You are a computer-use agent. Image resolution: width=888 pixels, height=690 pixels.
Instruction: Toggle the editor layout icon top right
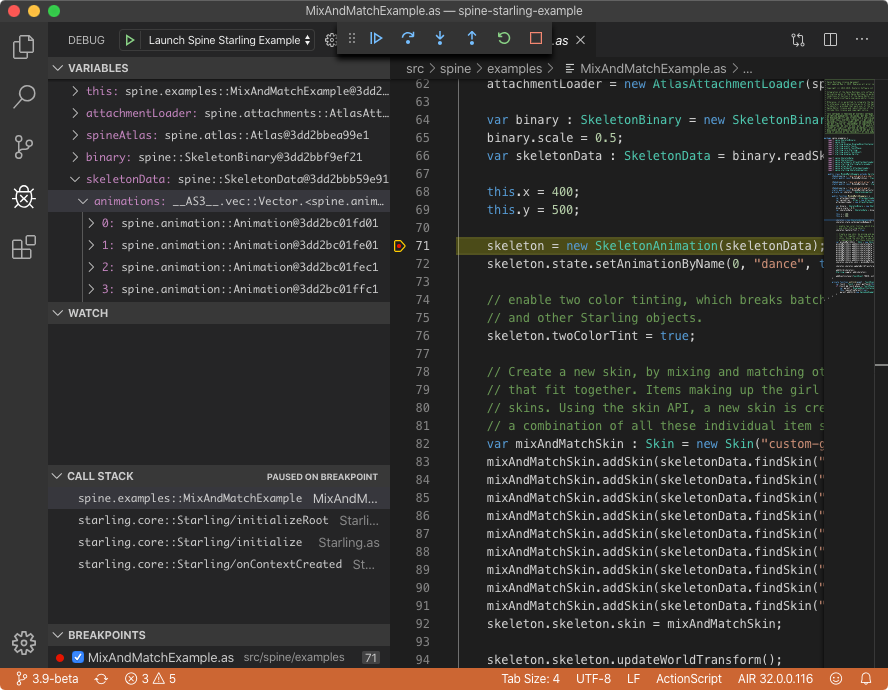830,39
